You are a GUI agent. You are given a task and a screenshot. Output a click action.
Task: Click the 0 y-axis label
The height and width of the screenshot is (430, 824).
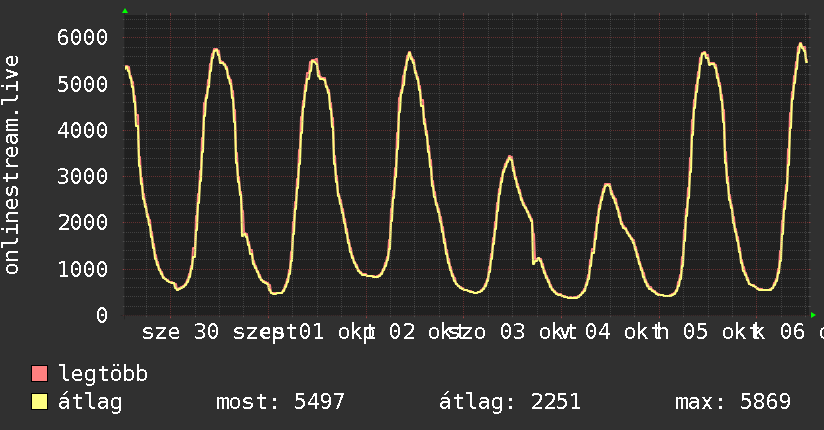(x=102, y=315)
